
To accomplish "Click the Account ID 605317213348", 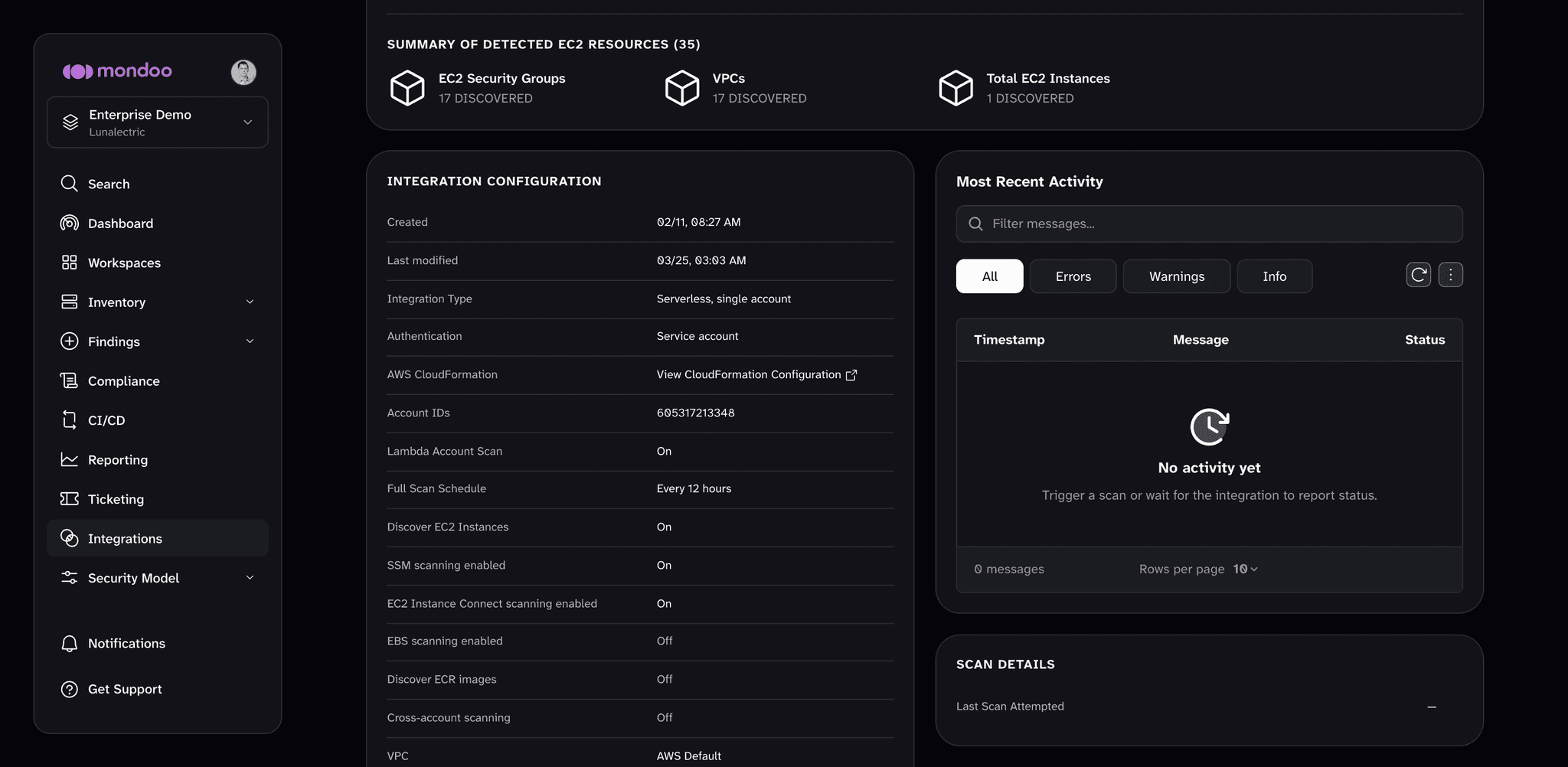I will pos(695,413).
